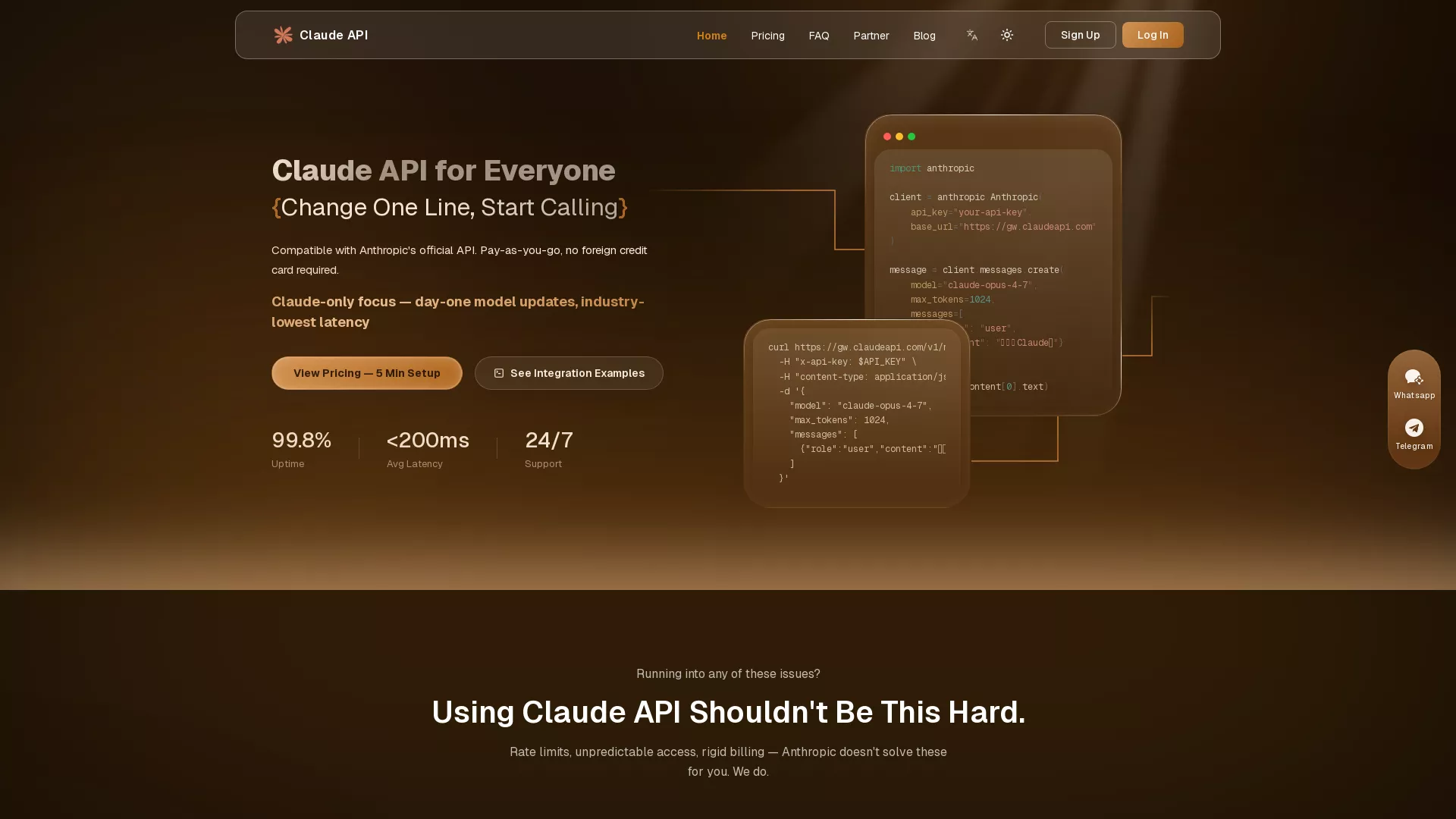
Task: Click the Claude API flower logo
Action: coord(282,35)
